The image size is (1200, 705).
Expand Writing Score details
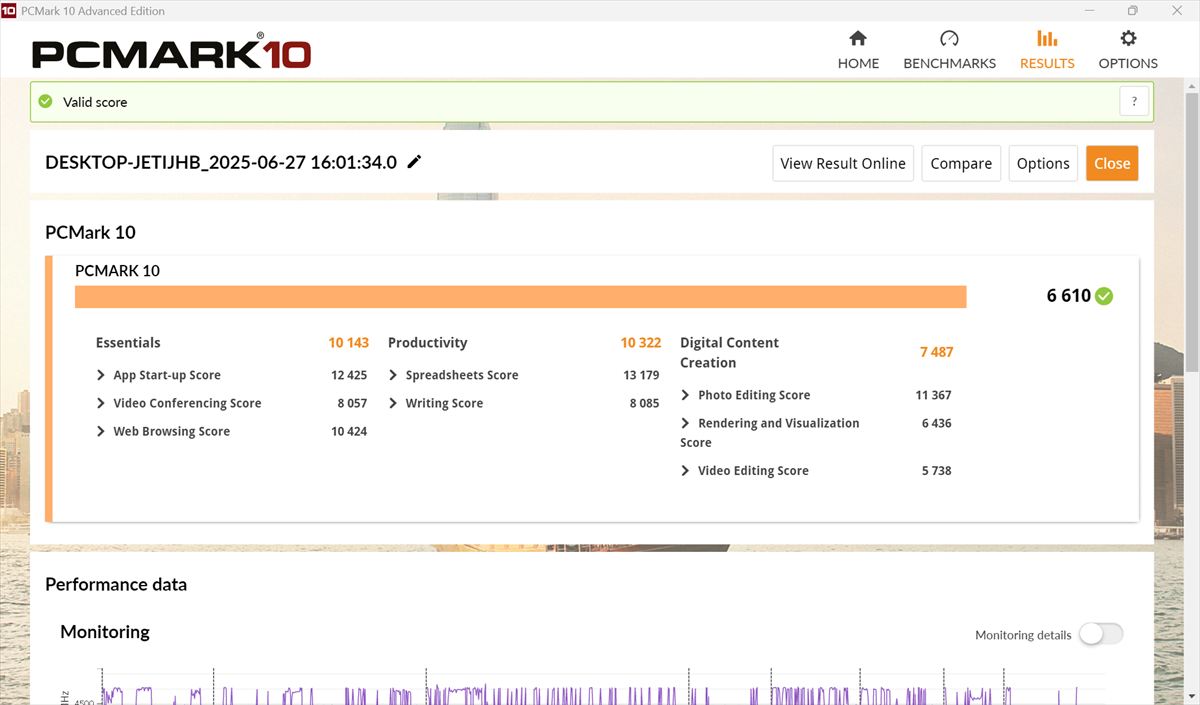click(x=393, y=403)
